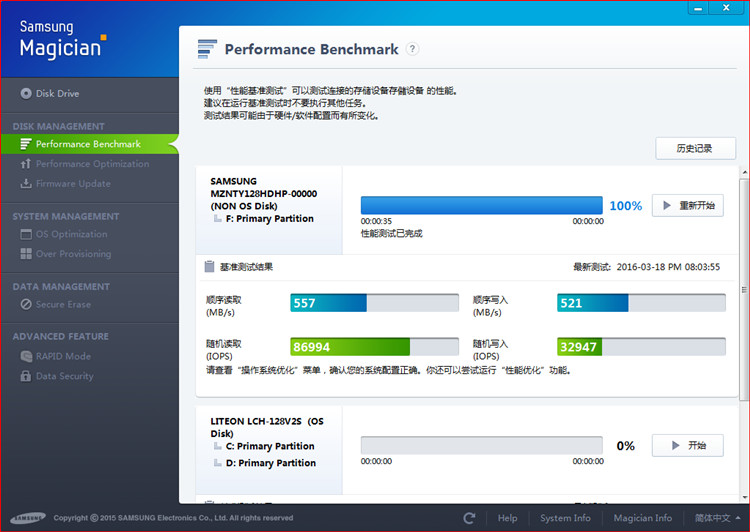Screen dimensions: 750x532
Task: Open Help in the footer
Action: tap(507, 518)
